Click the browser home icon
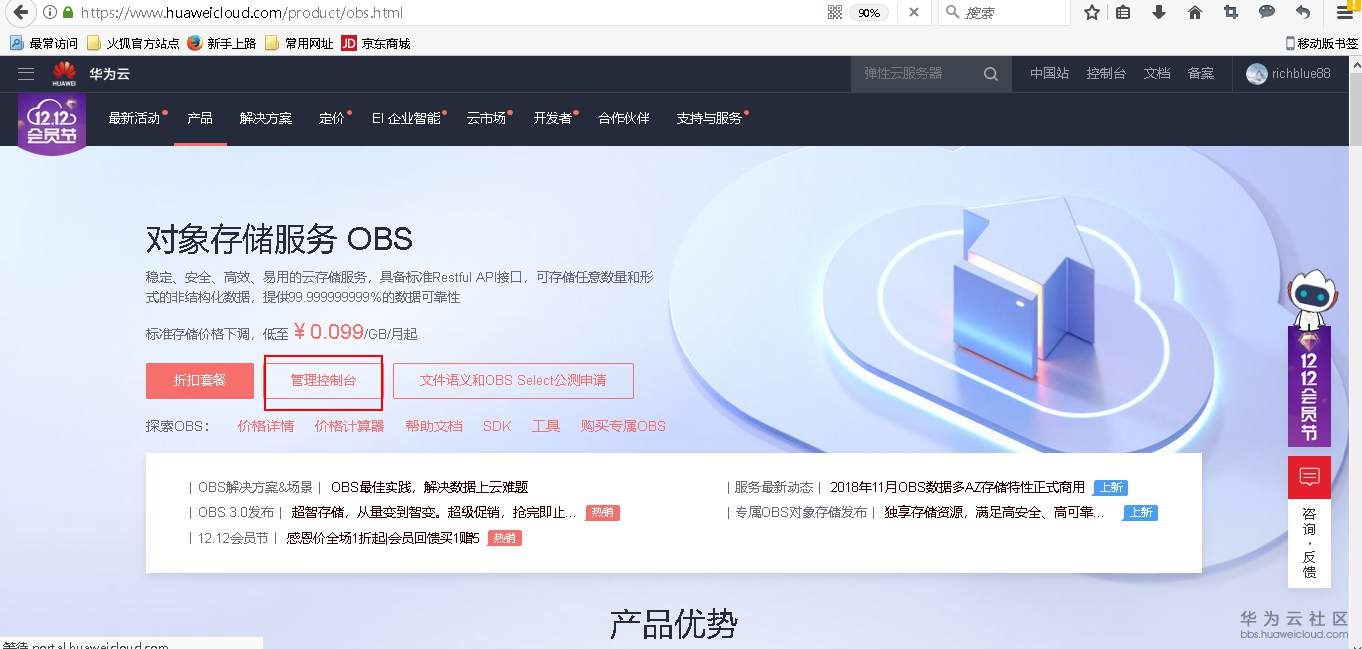Screen dimensions: 1362x649 coord(1194,13)
